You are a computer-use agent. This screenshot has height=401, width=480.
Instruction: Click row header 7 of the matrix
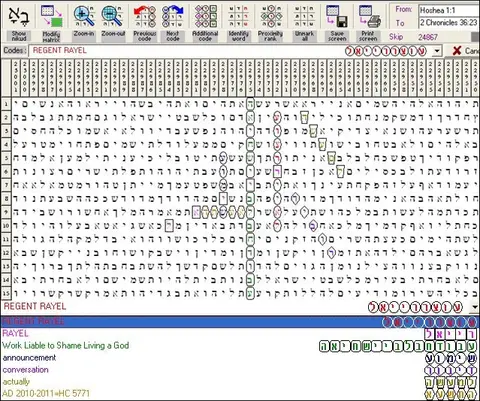click(6, 185)
